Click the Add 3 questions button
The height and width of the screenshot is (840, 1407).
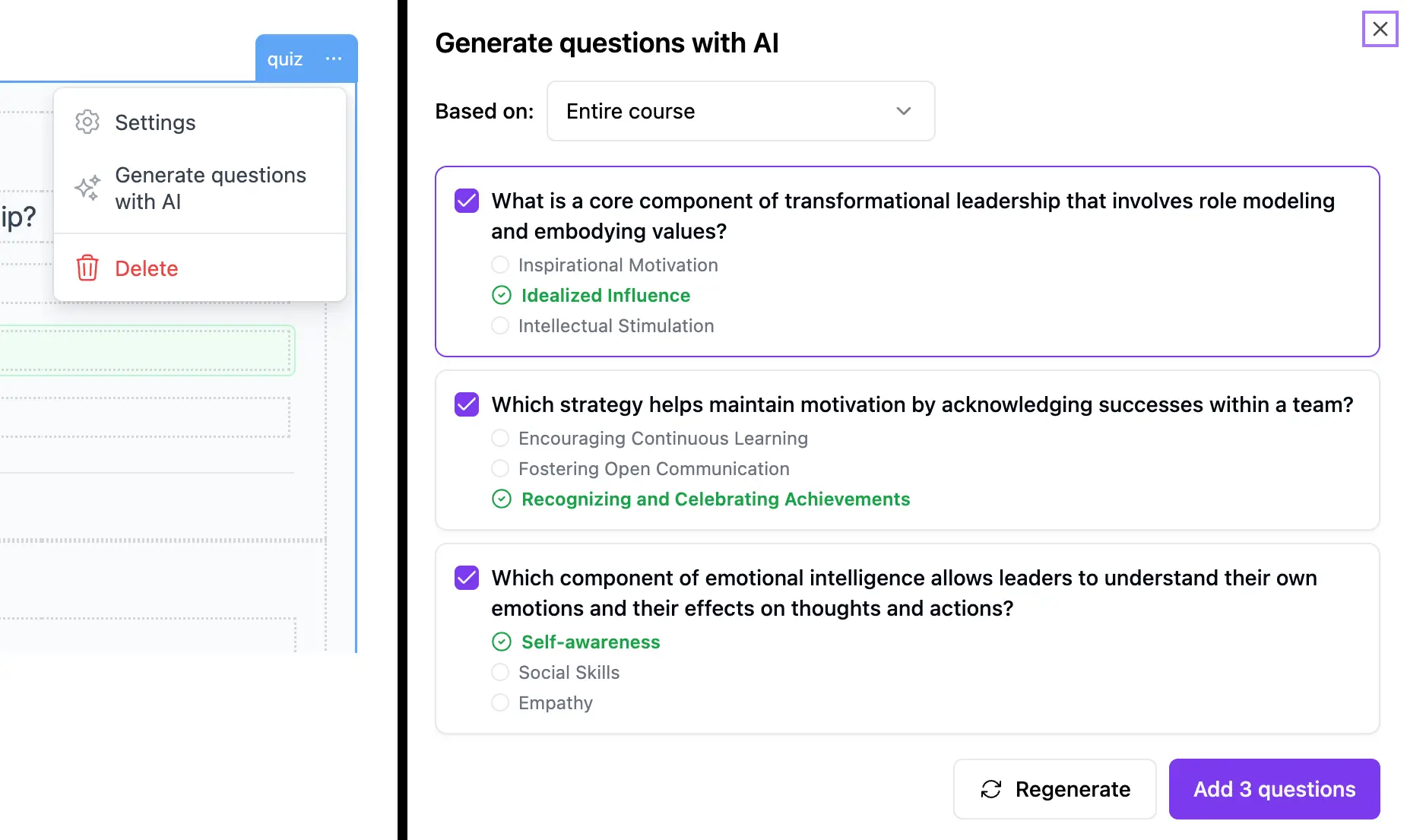[x=1274, y=789]
